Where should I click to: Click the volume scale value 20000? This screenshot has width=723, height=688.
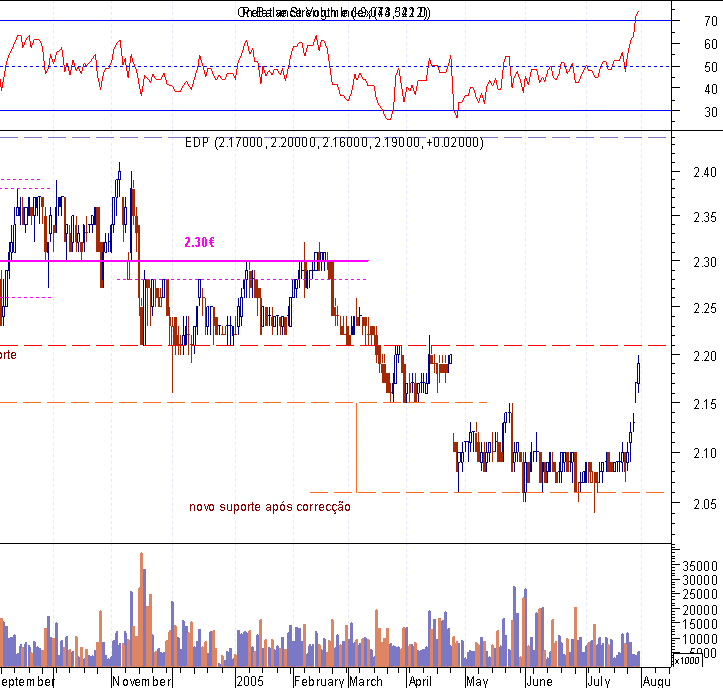coord(700,610)
